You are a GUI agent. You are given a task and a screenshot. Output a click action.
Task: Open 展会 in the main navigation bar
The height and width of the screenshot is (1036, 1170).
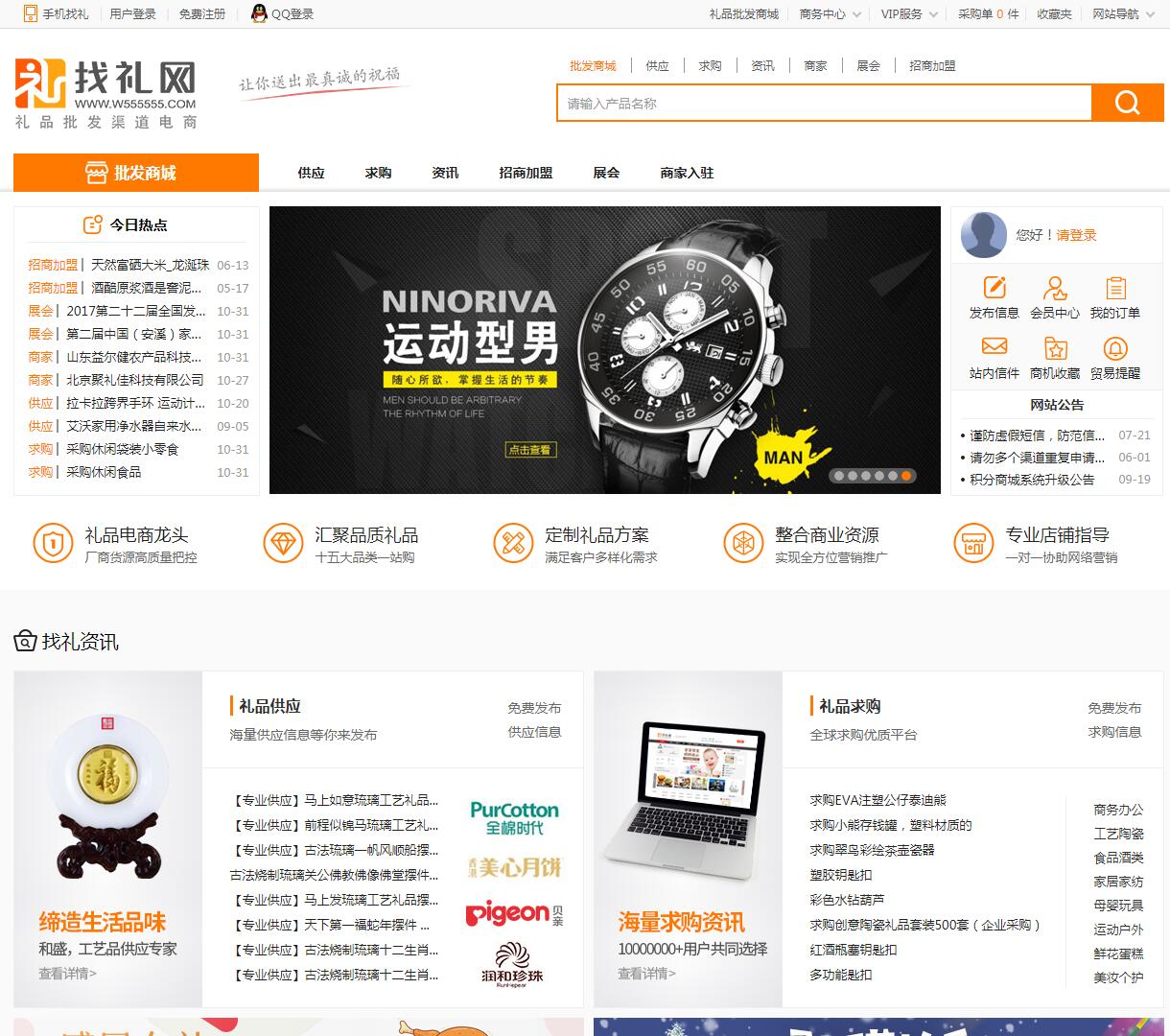coord(606,173)
